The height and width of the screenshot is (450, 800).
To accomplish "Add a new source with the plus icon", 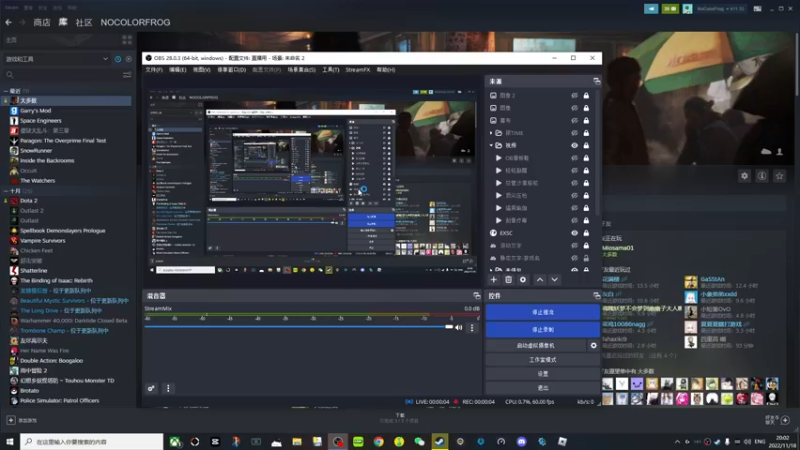I will click(x=493, y=280).
